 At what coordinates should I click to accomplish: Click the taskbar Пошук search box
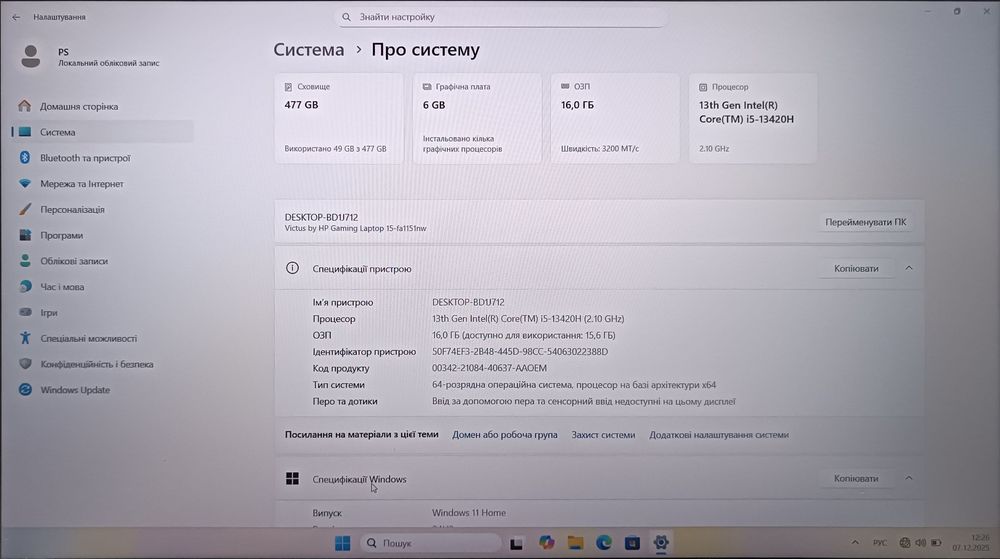pyautogui.click(x=431, y=543)
